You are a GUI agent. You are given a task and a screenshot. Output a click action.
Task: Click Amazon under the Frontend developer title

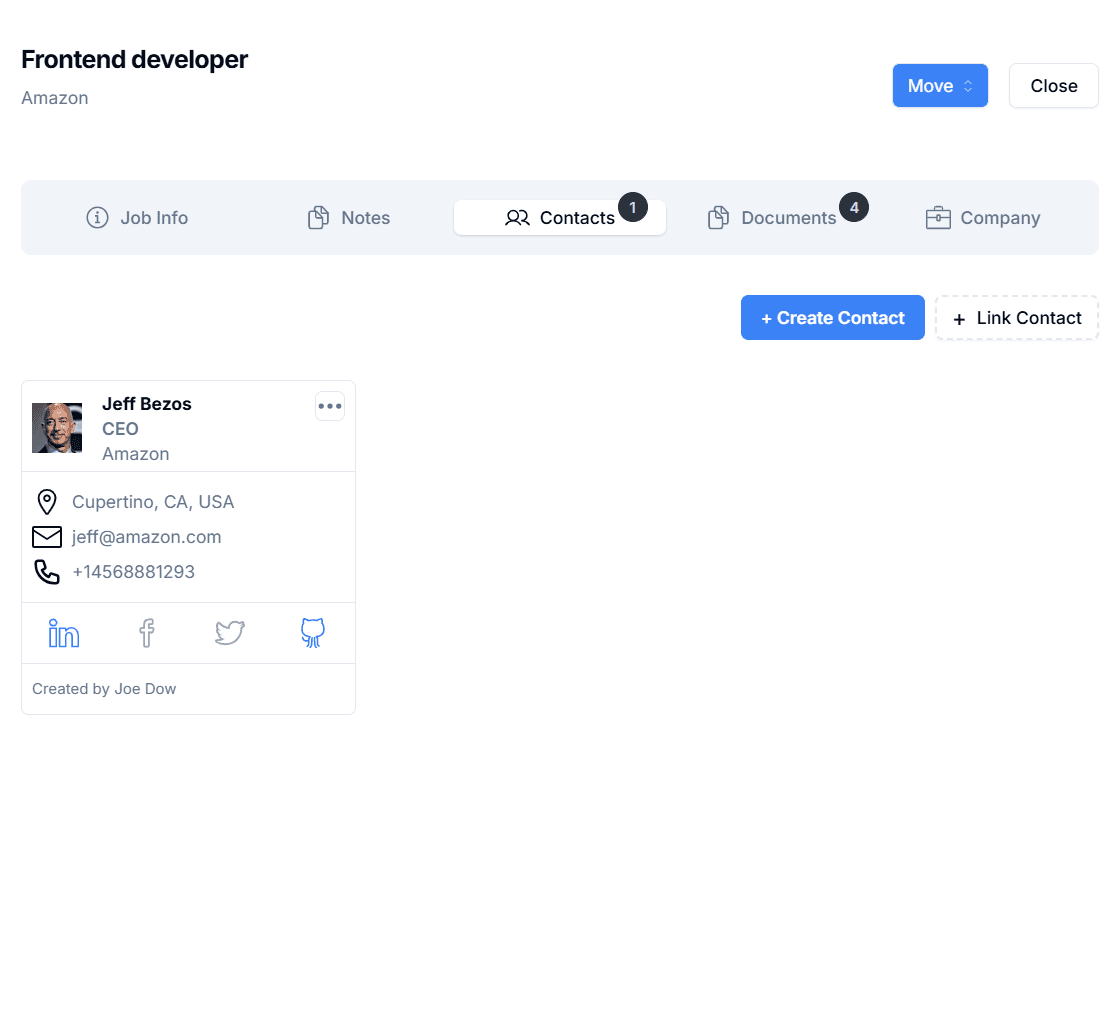pyautogui.click(x=55, y=97)
